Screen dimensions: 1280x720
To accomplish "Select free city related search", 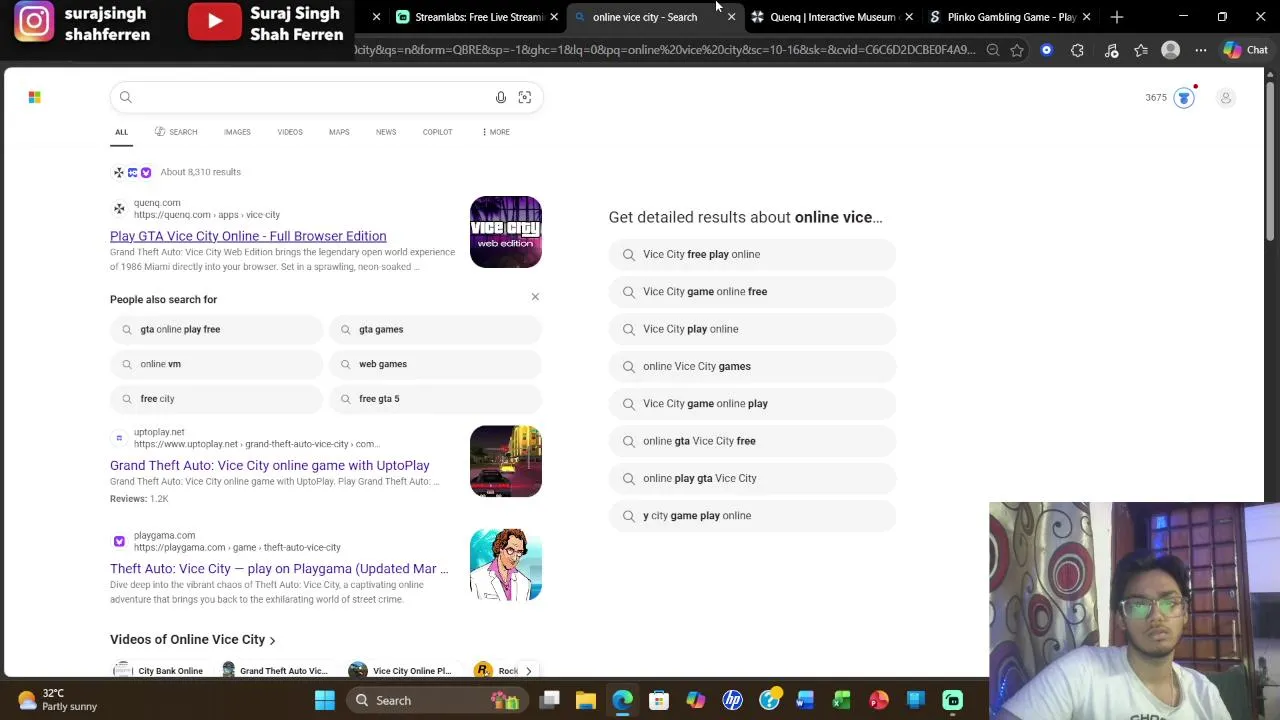I will [x=216, y=399].
